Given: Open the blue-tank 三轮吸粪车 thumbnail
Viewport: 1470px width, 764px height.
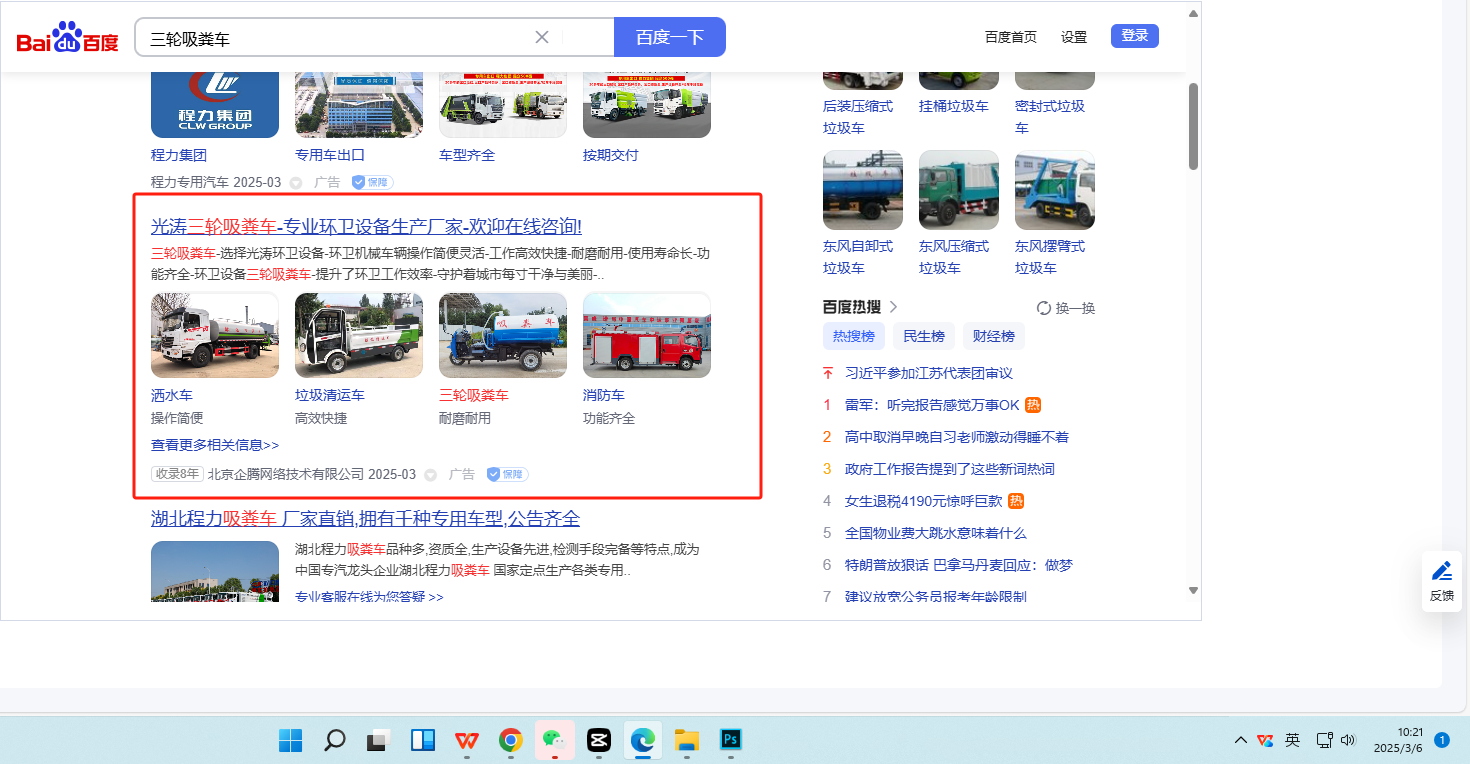Looking at the screenshot, I should (503, 335).
